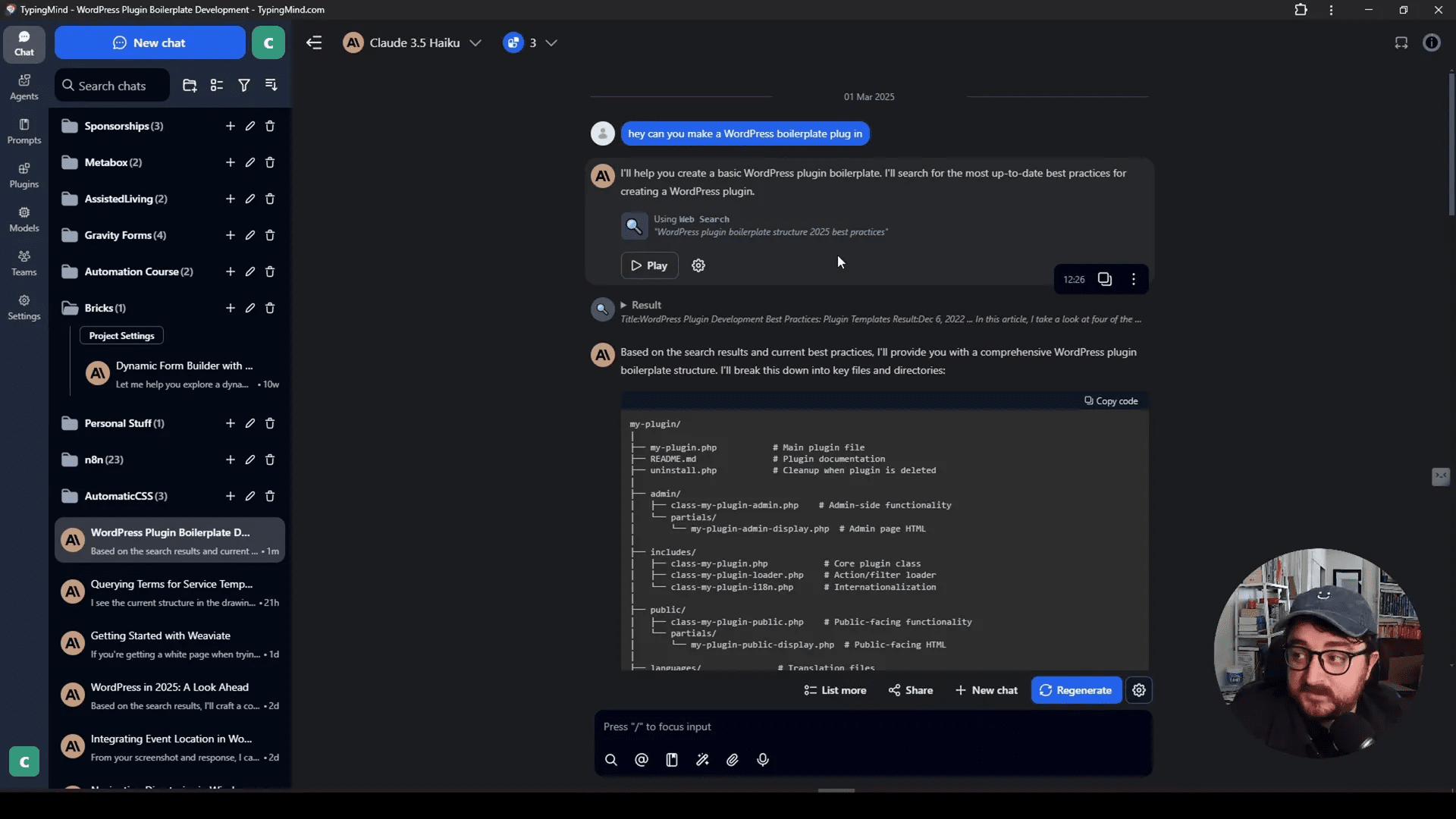This screenshot has width=1456, height=819.
Task: Click Share conversation button
Action: tap(910, 690)
